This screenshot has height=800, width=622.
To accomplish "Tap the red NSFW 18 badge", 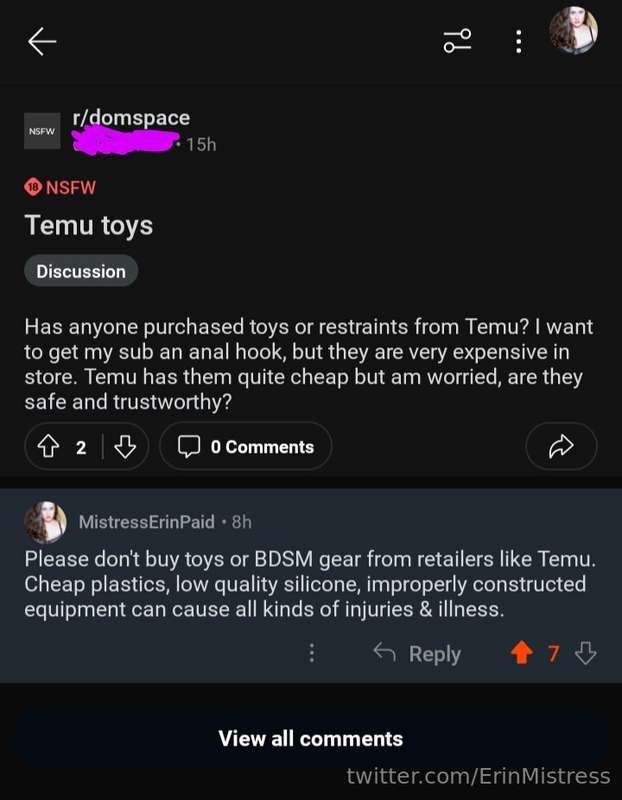I will pyautogui.click(x=60, y=187).
